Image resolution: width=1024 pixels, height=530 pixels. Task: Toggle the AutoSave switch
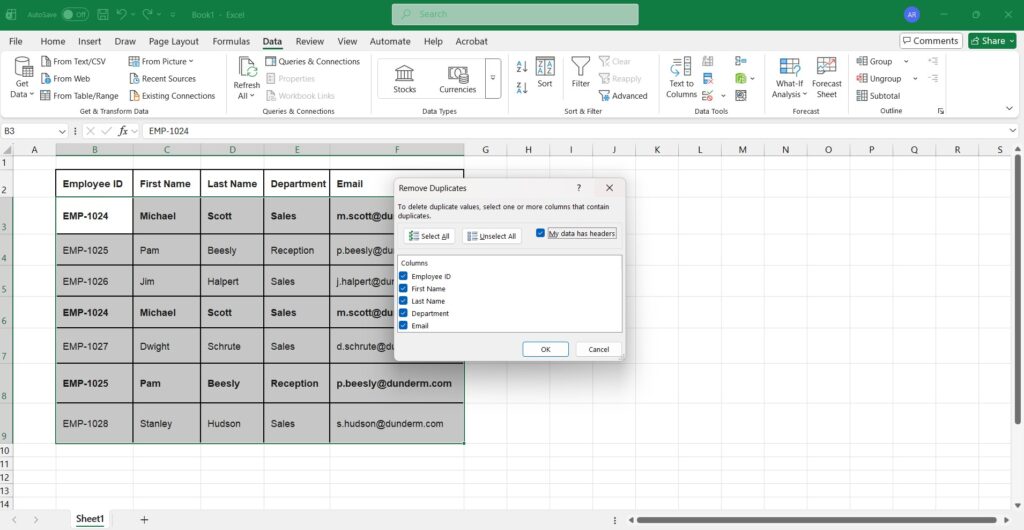coord(74,15)
